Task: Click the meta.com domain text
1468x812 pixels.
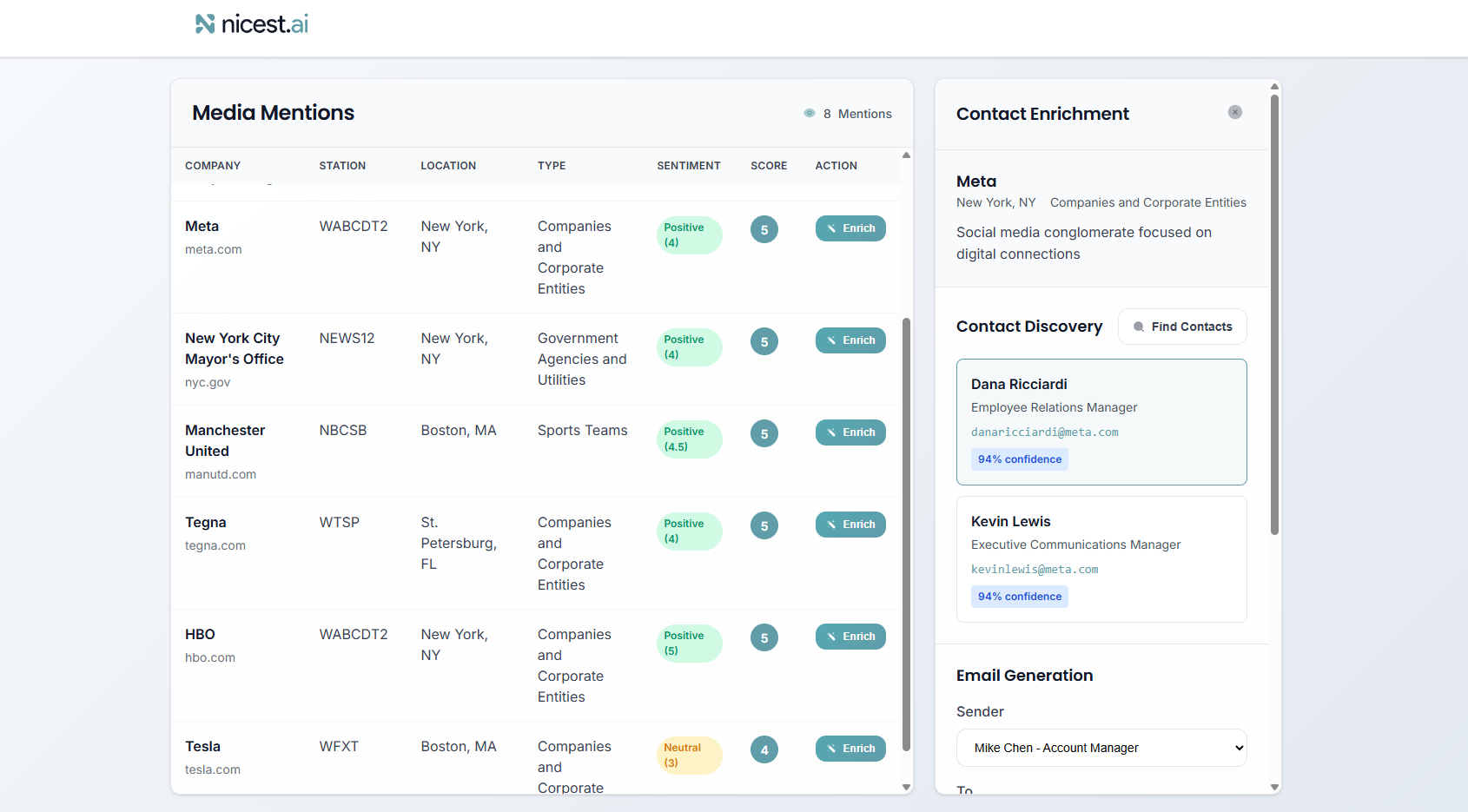Action: pyautogui.click(x=214, y=249)
